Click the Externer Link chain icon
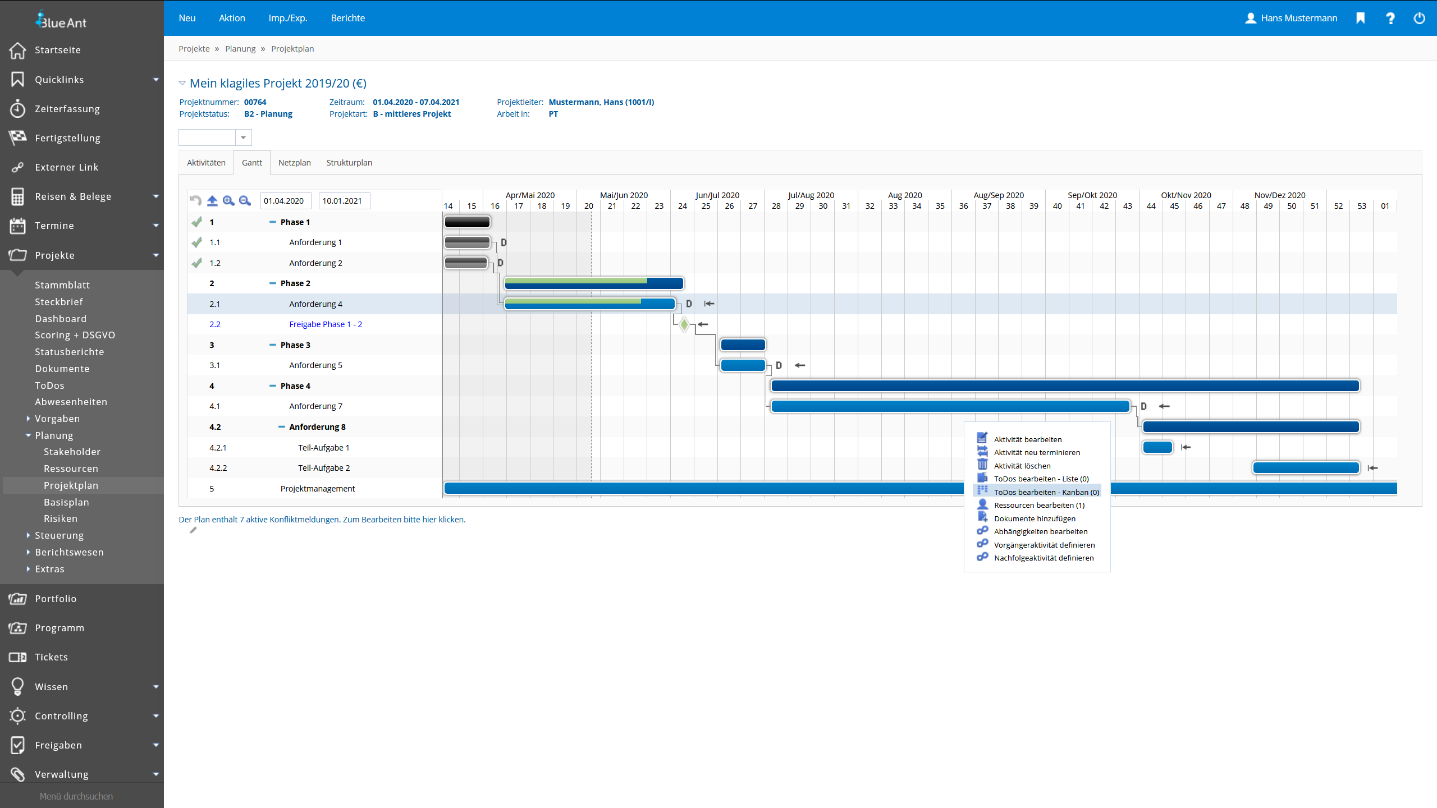1437x808 pixels. click(x=17, y=167)
